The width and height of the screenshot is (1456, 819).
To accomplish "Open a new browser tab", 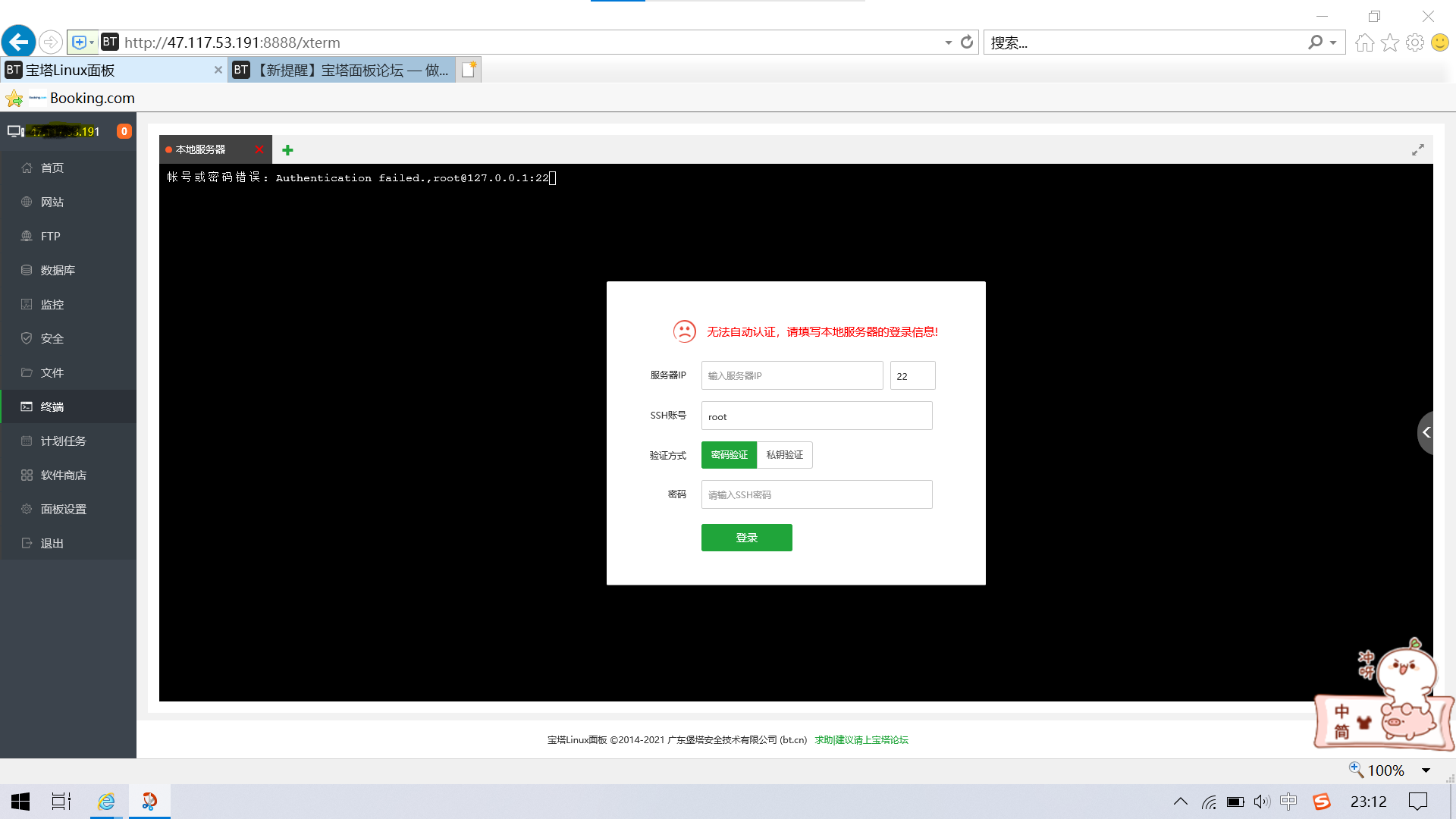I will tap(469, 70).
